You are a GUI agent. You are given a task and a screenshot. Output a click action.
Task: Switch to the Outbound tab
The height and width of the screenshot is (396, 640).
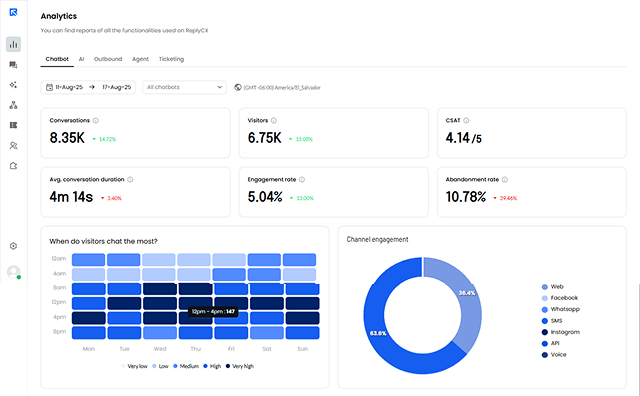click(108, 59)
